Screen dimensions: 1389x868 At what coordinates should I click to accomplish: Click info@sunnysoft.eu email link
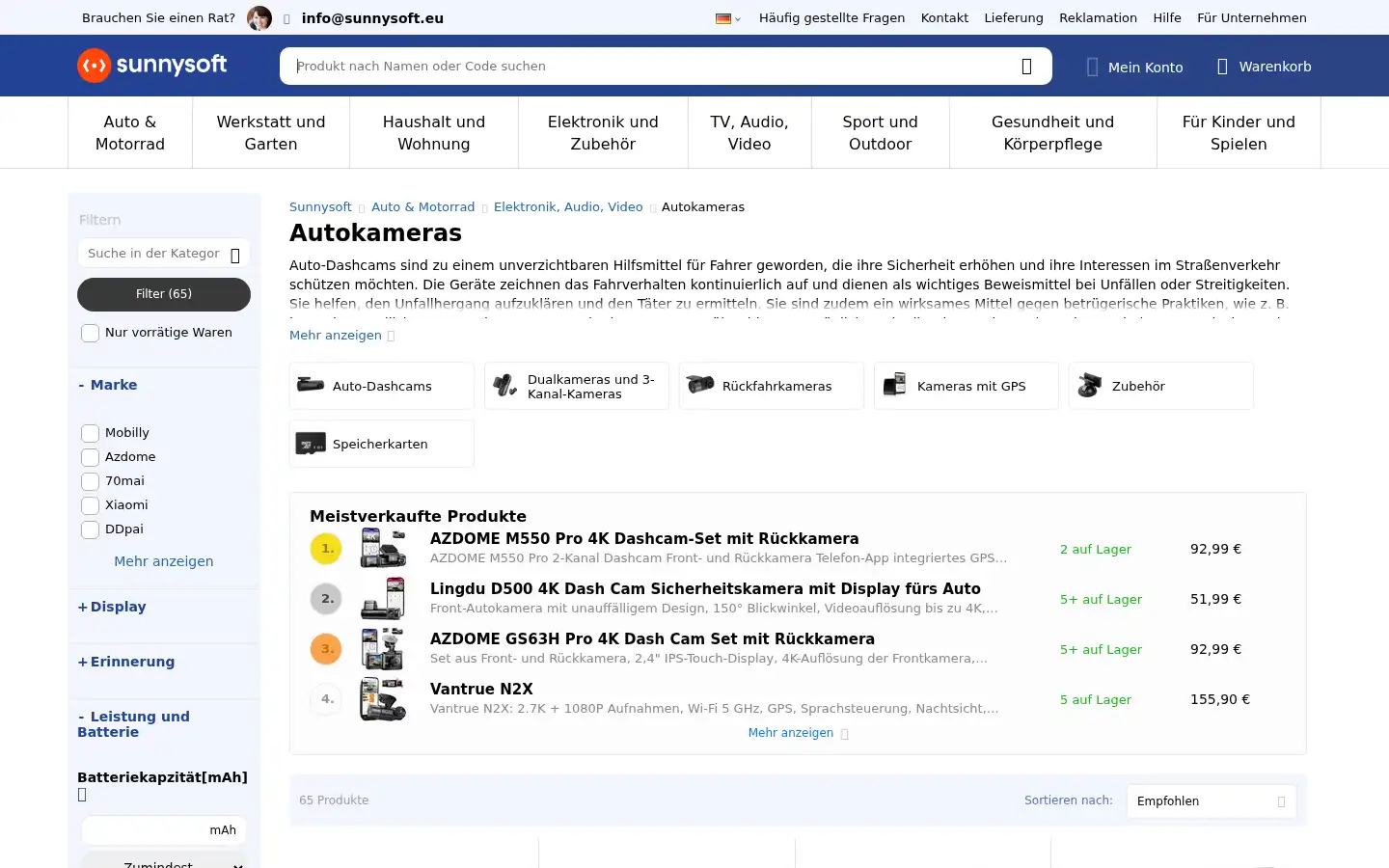(372, 18)
